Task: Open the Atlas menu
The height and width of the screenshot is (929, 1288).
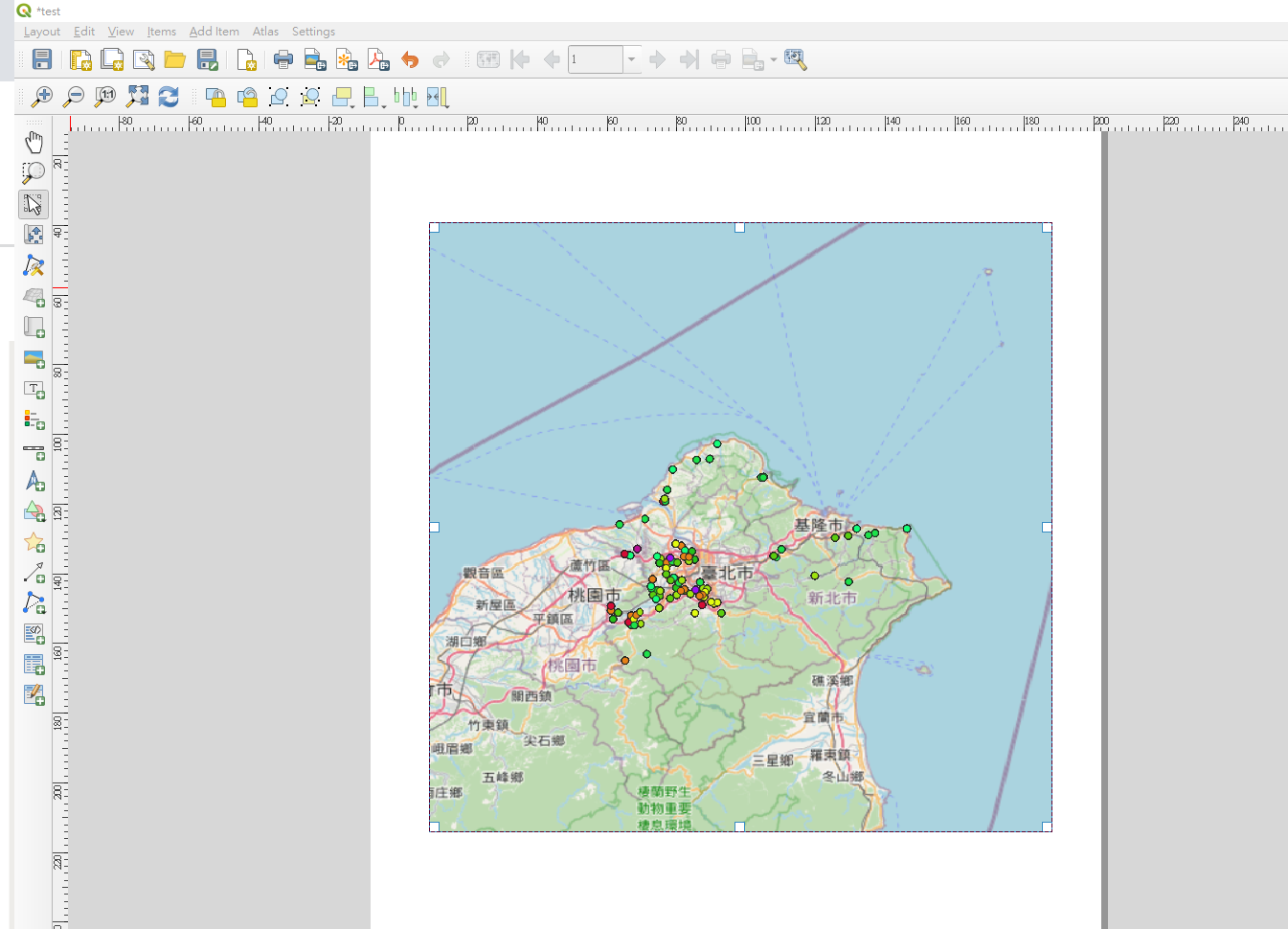Action: [265, 32]
